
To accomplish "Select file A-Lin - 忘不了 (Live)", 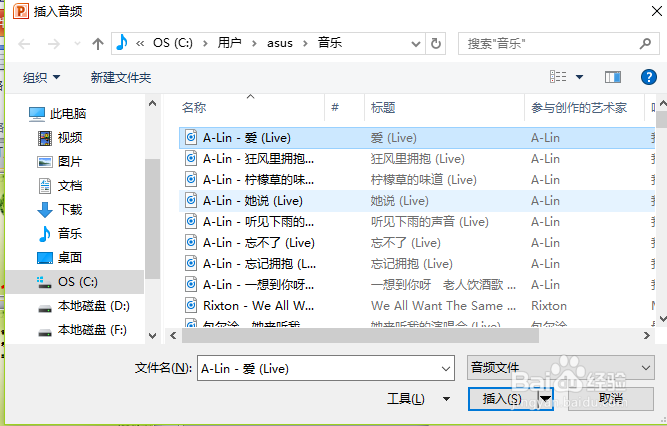I will coord(416,243).
